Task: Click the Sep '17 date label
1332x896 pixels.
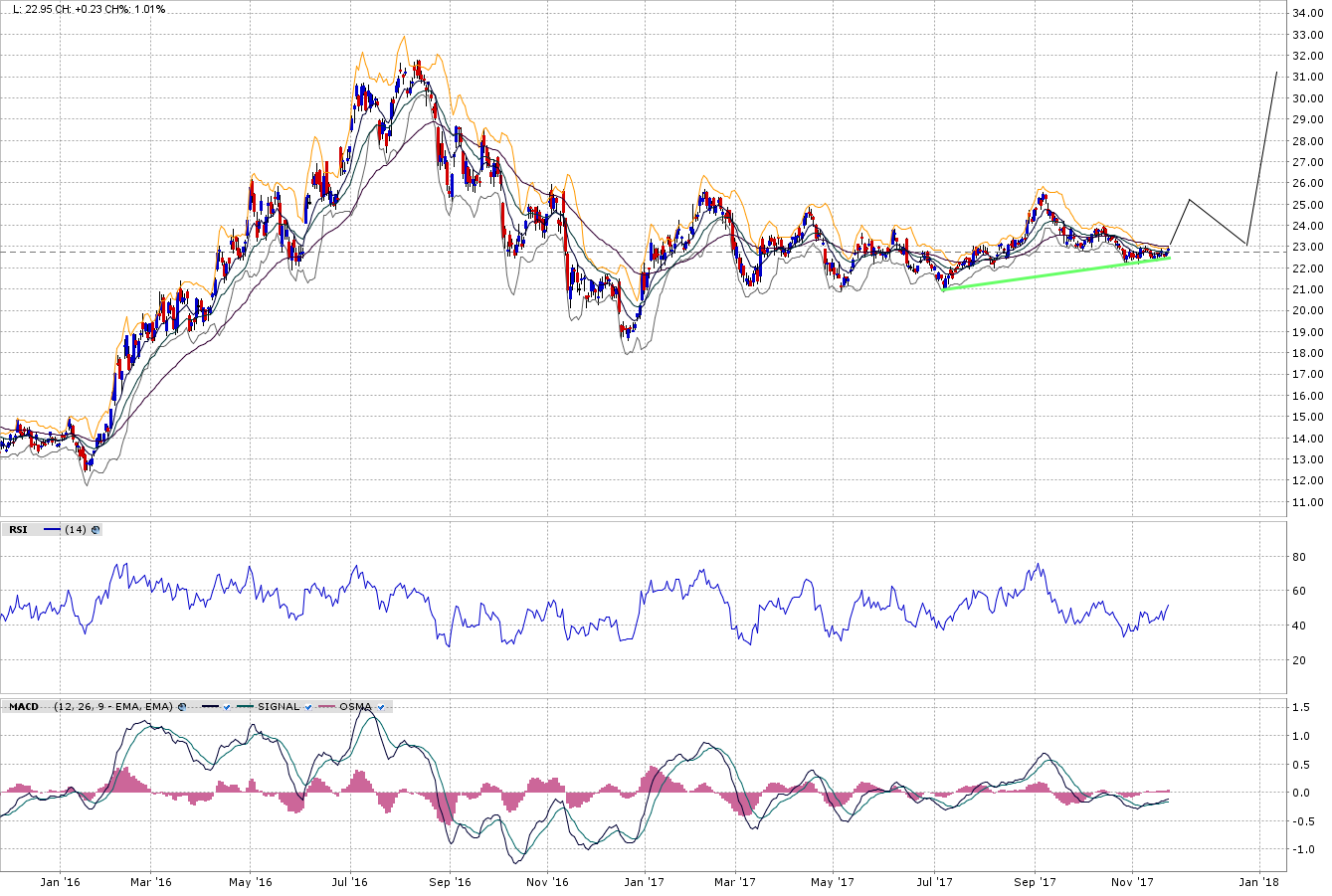Action: click(x=1036, y=882)
